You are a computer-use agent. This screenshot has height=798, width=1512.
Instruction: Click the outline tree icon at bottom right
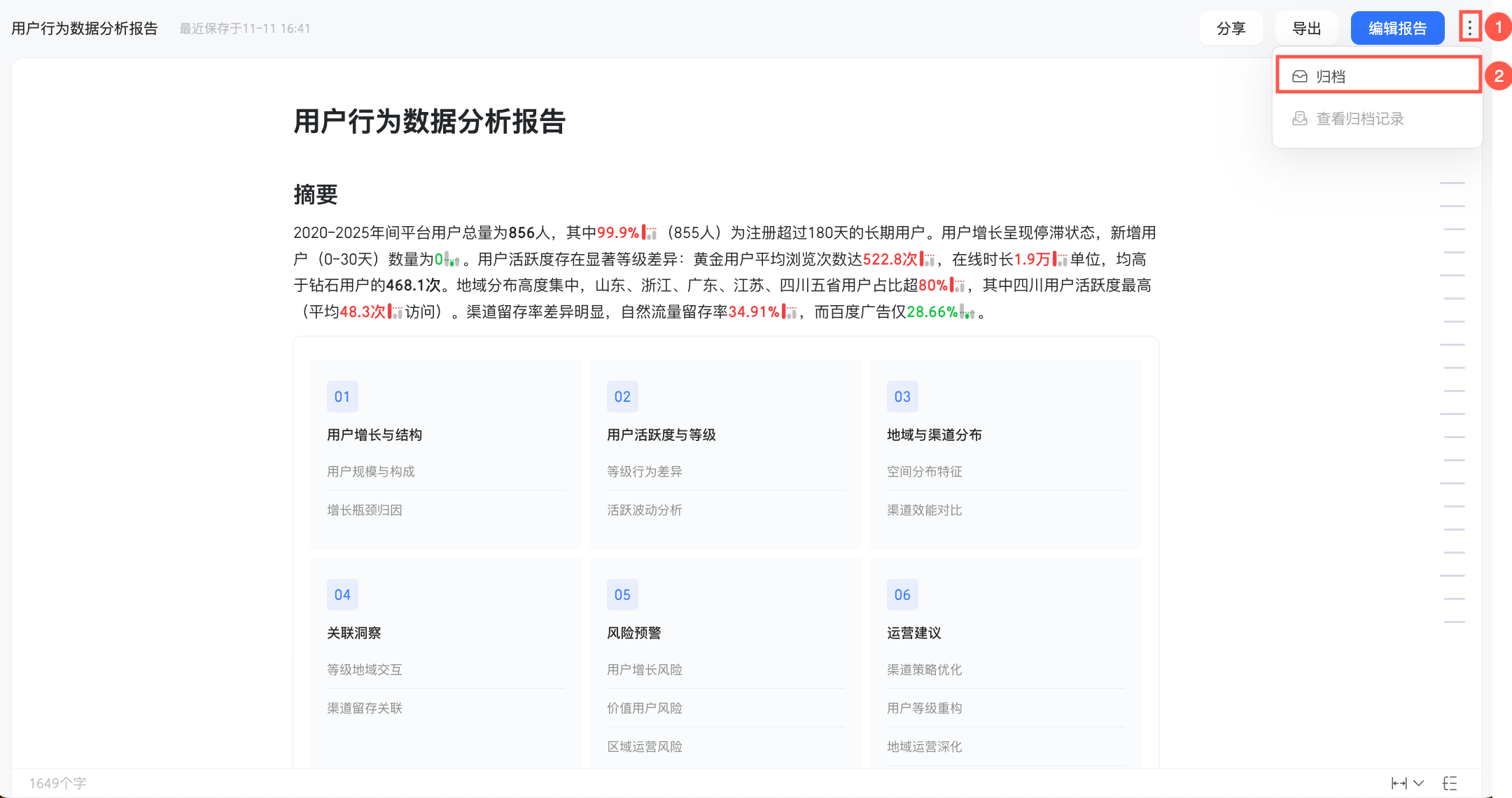click(1450, 783)
